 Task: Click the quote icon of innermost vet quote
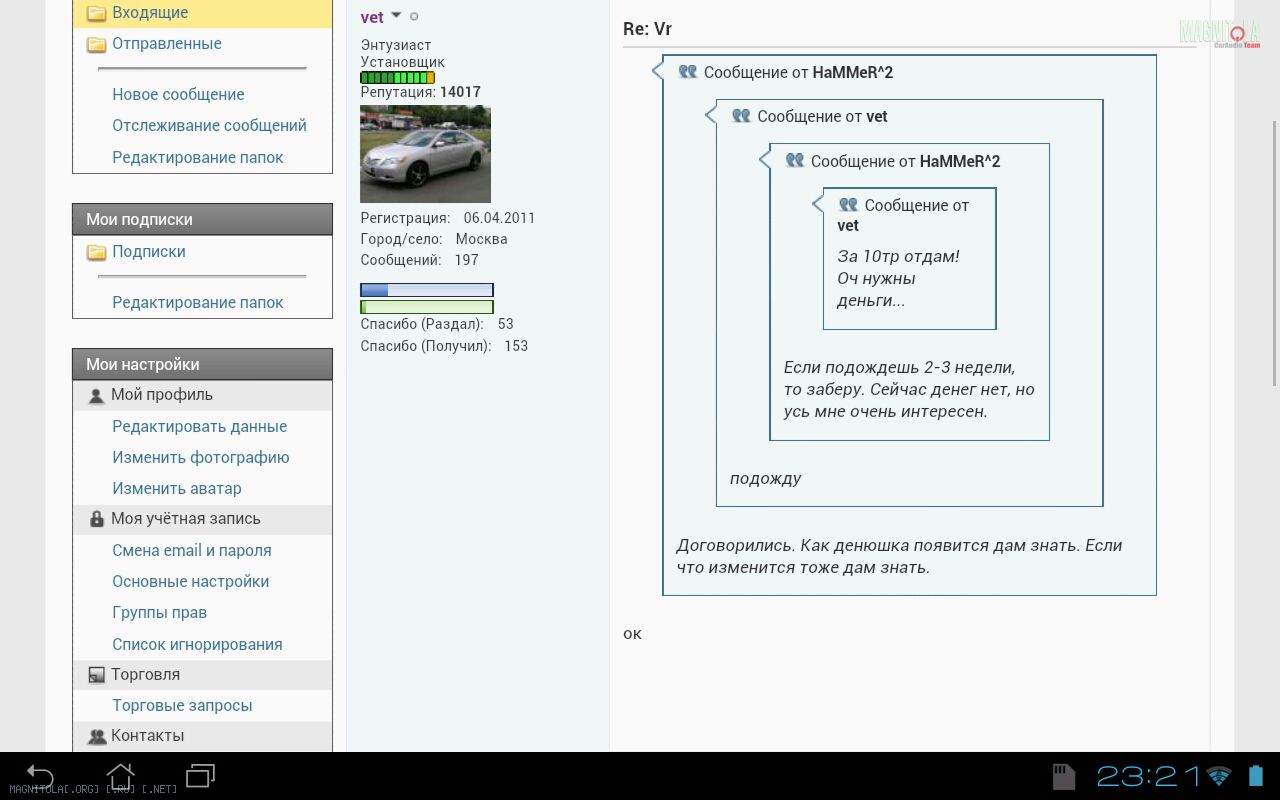coord(848,204)
